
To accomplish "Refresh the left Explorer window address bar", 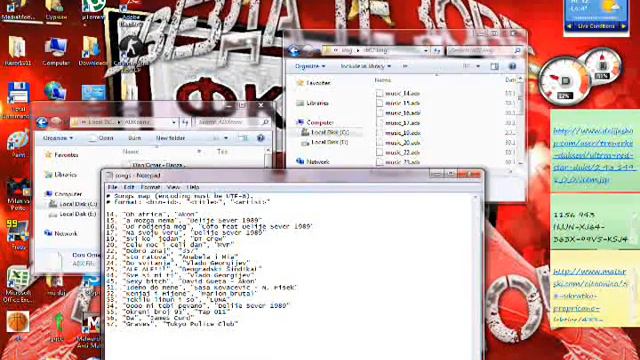I will click(185, 122).
